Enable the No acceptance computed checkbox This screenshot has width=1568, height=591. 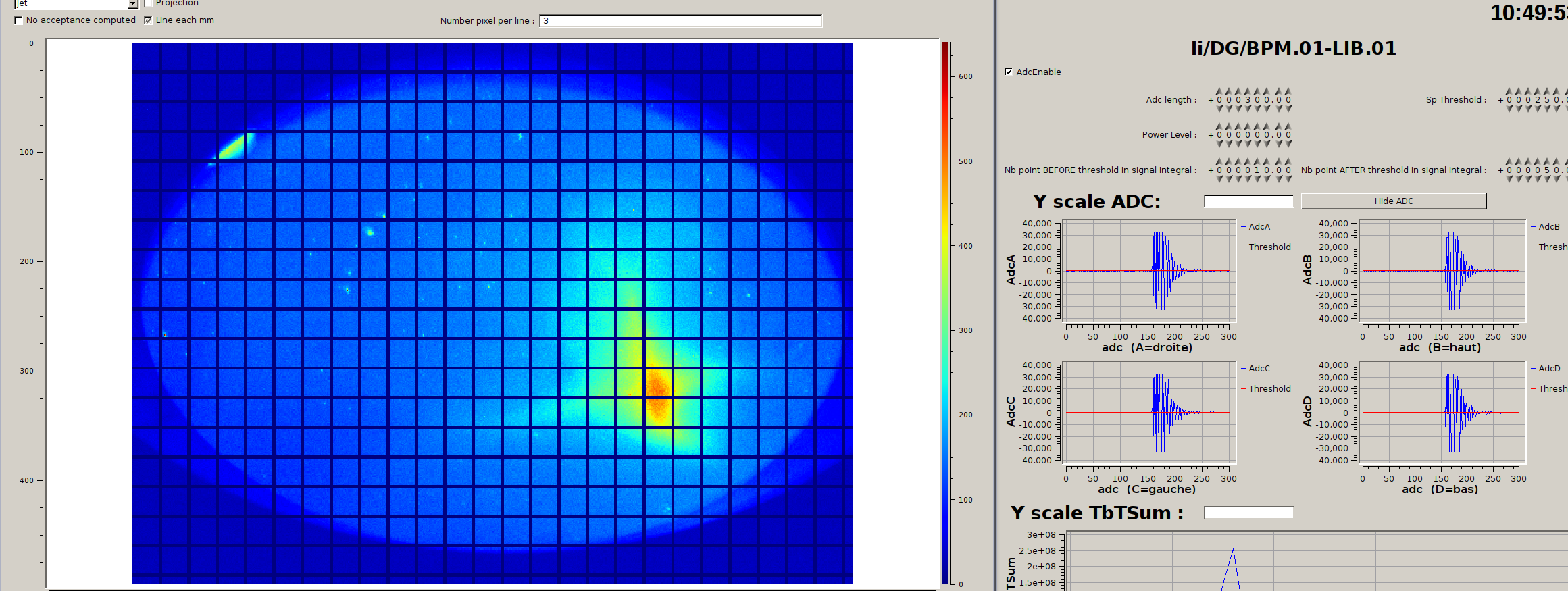click(x=18, y=20)
